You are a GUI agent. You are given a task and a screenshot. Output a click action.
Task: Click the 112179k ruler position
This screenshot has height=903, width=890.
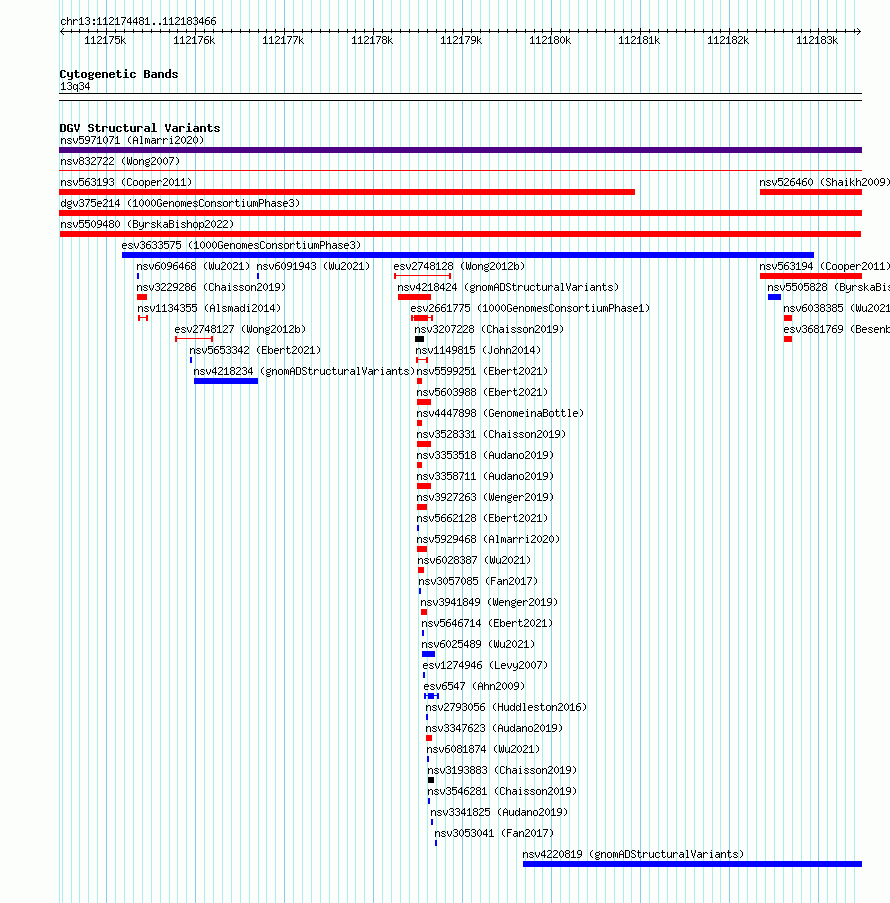click(461, 40)
